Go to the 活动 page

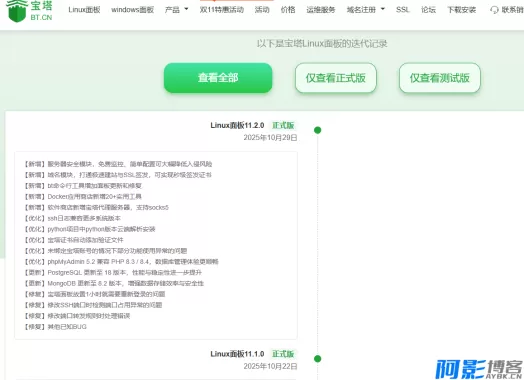262,10
